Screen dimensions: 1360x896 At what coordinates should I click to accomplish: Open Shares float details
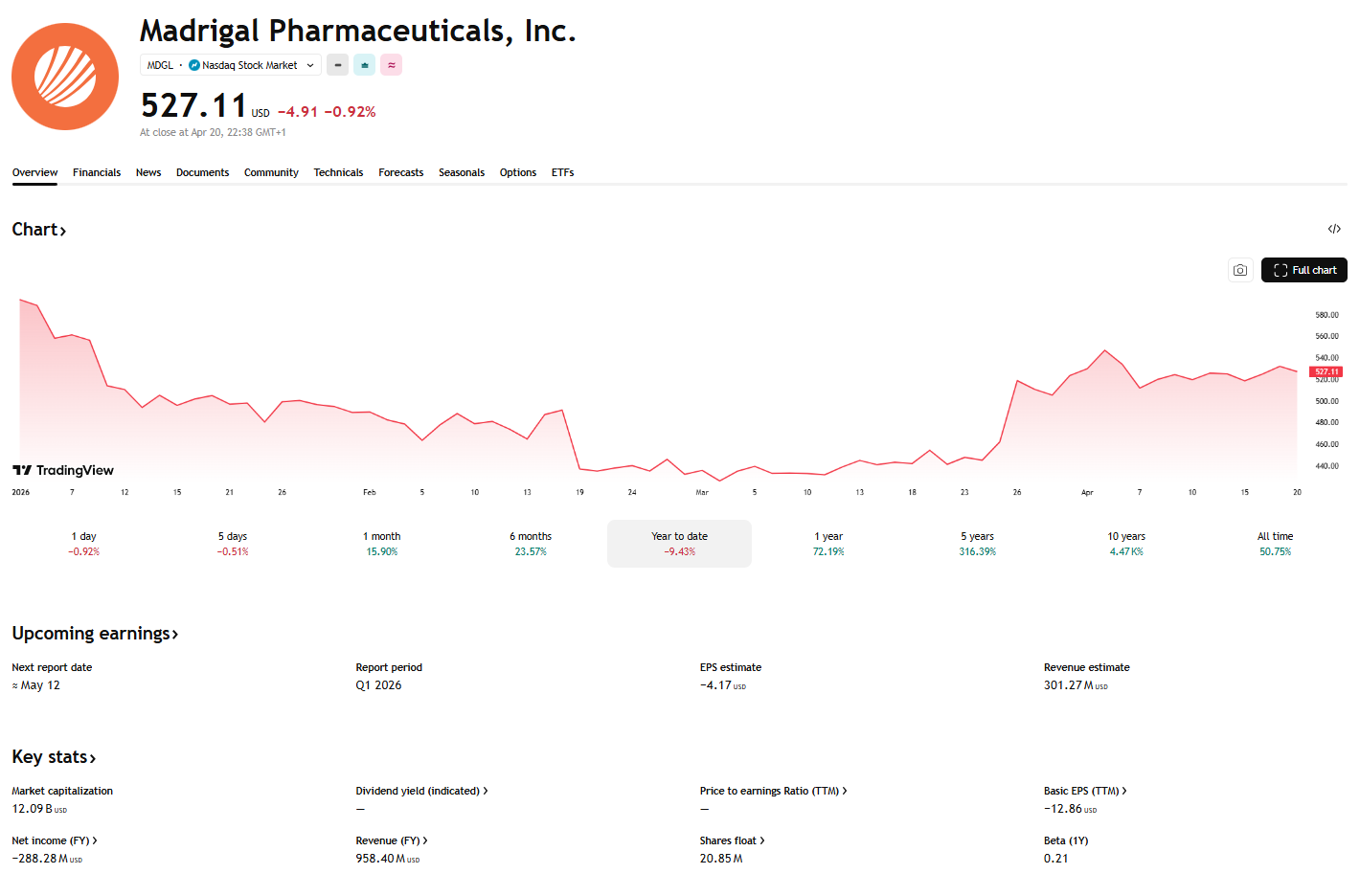click(x=732, y=840)
